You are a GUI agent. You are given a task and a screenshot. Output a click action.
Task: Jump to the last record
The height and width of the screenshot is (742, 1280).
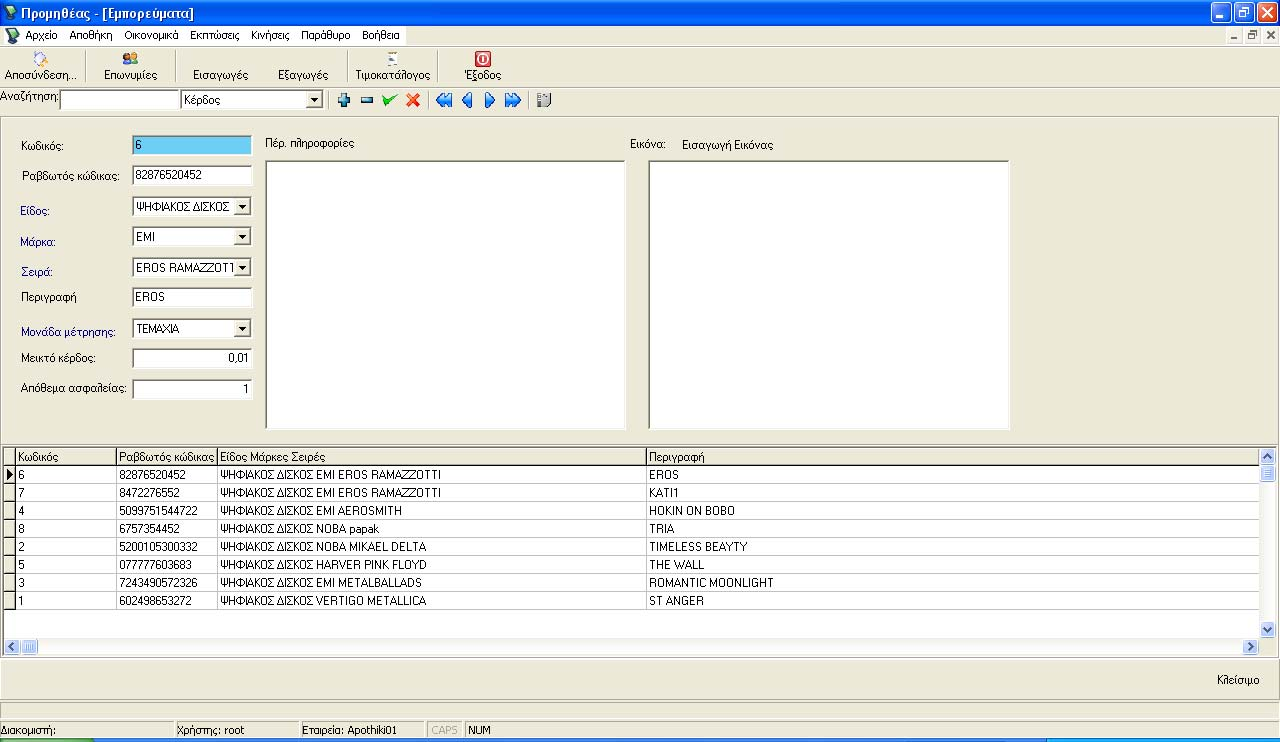[x=513, y=100]
